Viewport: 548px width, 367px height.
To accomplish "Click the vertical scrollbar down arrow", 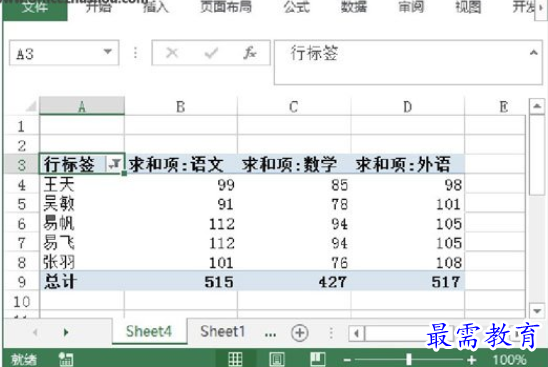I will point(537,310).
